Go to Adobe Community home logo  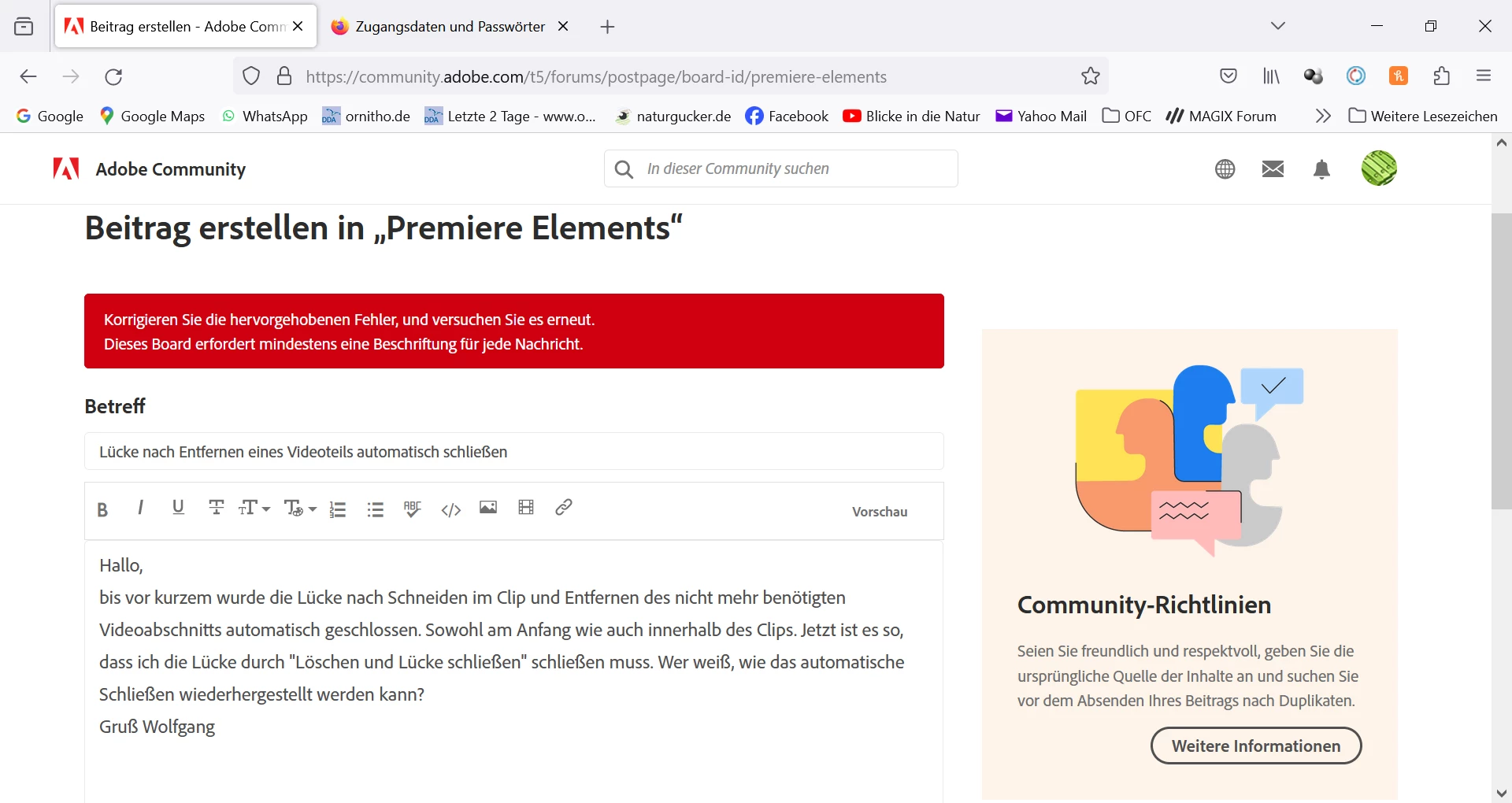[150, 169]
